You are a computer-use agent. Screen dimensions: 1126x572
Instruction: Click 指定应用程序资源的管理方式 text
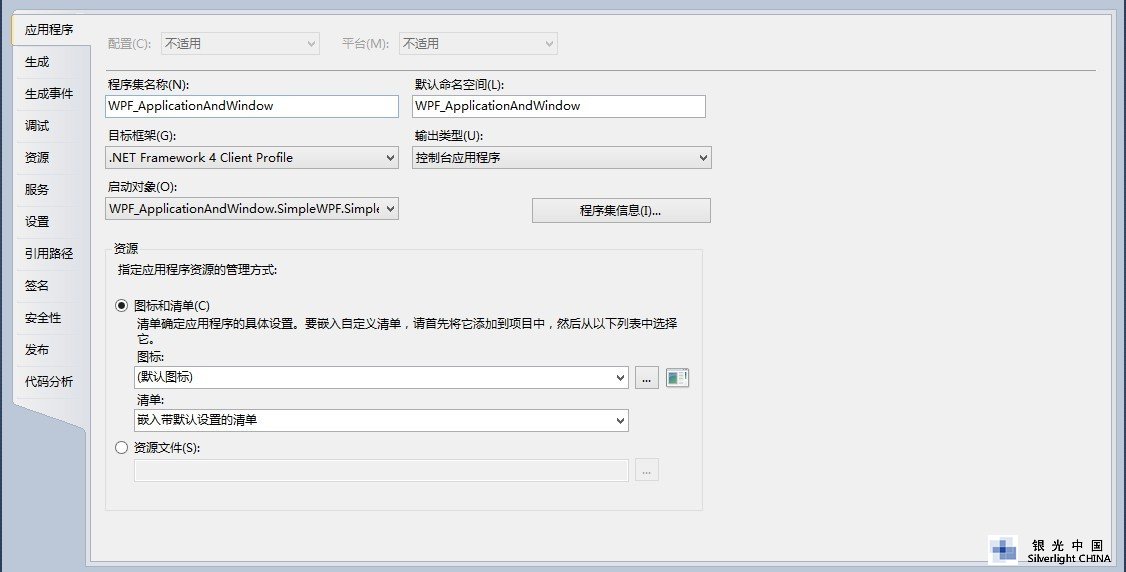(x=197, y=271)
